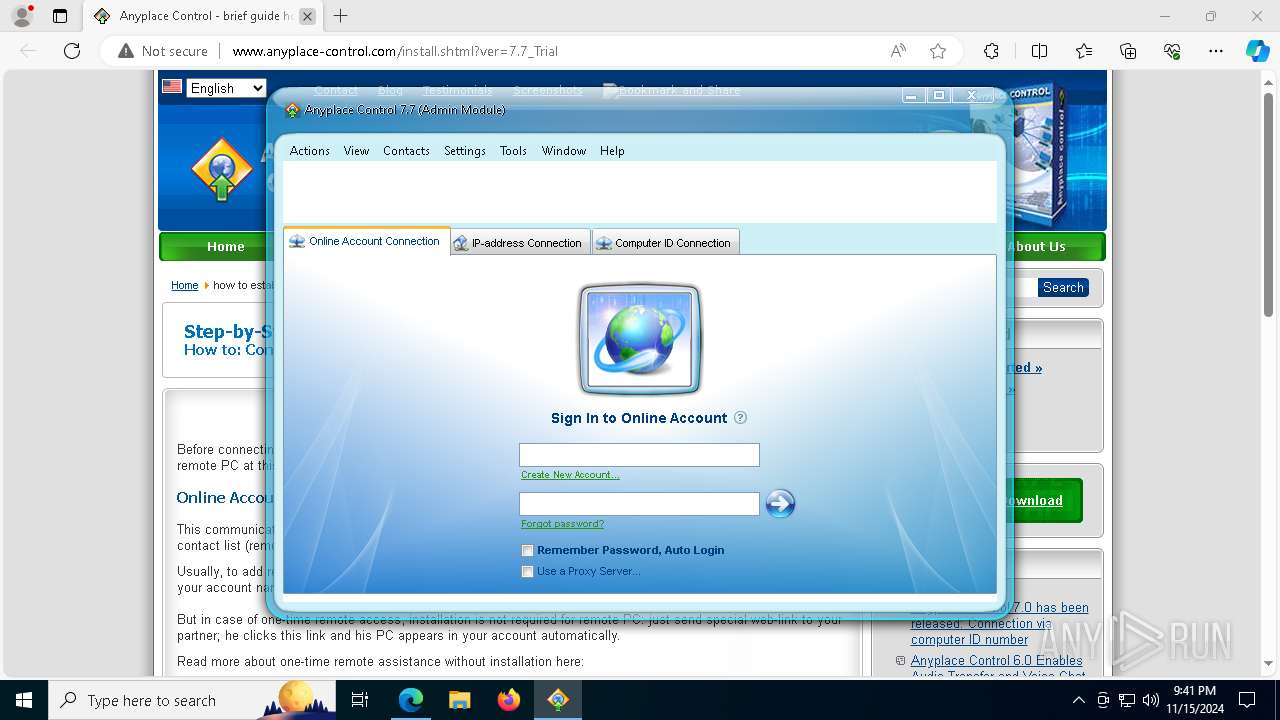Switch to IP-address Connection tab
Image resolution: width=1280 pixels, height=720 pixels.
520,243
